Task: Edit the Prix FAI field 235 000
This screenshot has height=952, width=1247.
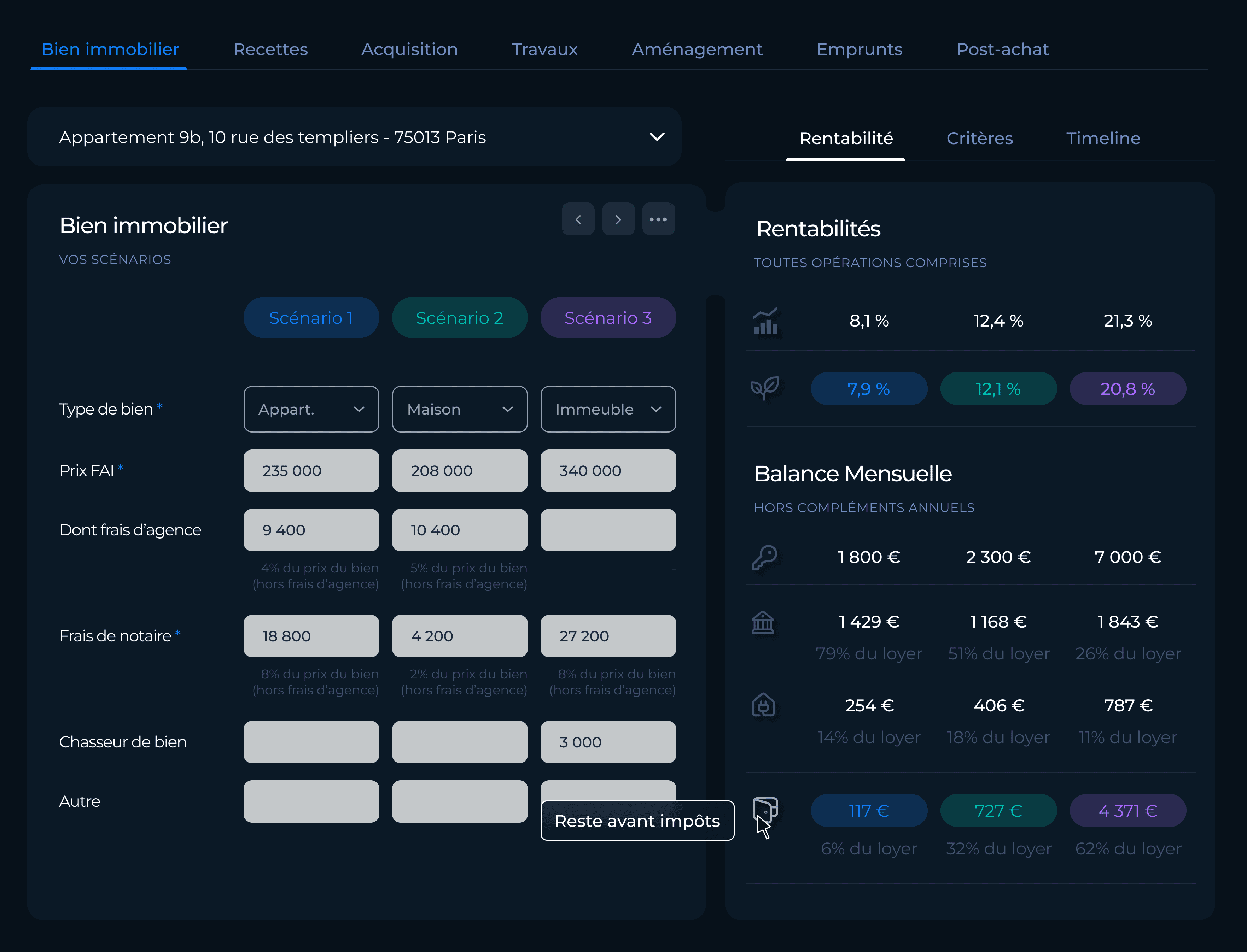Action: [x=311, y=471]
